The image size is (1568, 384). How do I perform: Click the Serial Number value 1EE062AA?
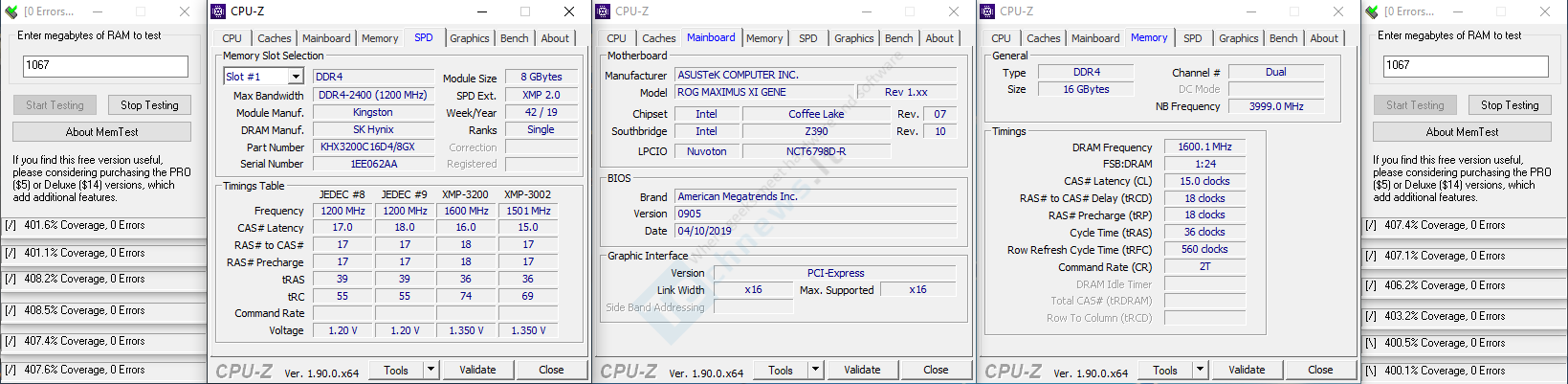(x=373, y=164)
